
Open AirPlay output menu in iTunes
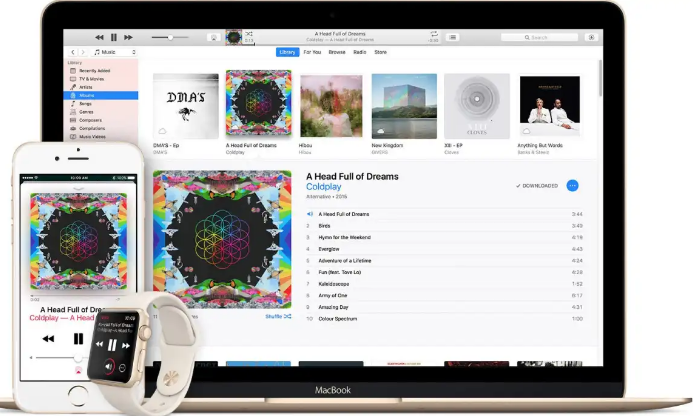pyautogui.click(x=214, y=38)
